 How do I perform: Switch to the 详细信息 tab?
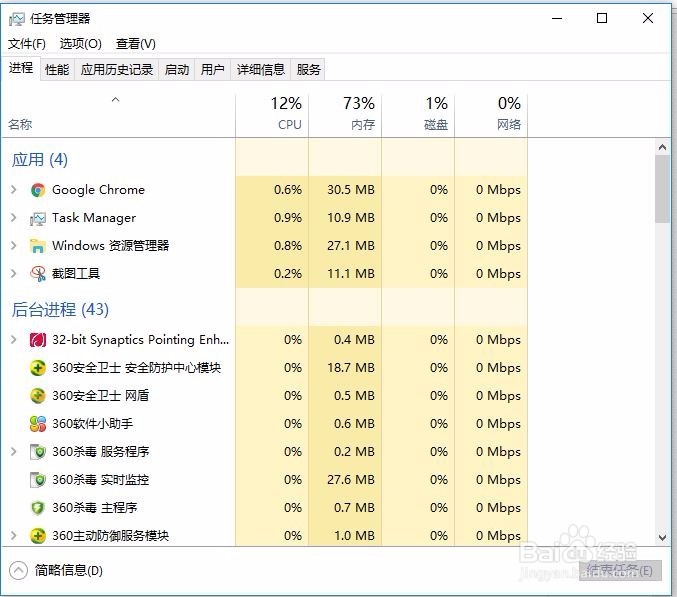click(261, 69)
